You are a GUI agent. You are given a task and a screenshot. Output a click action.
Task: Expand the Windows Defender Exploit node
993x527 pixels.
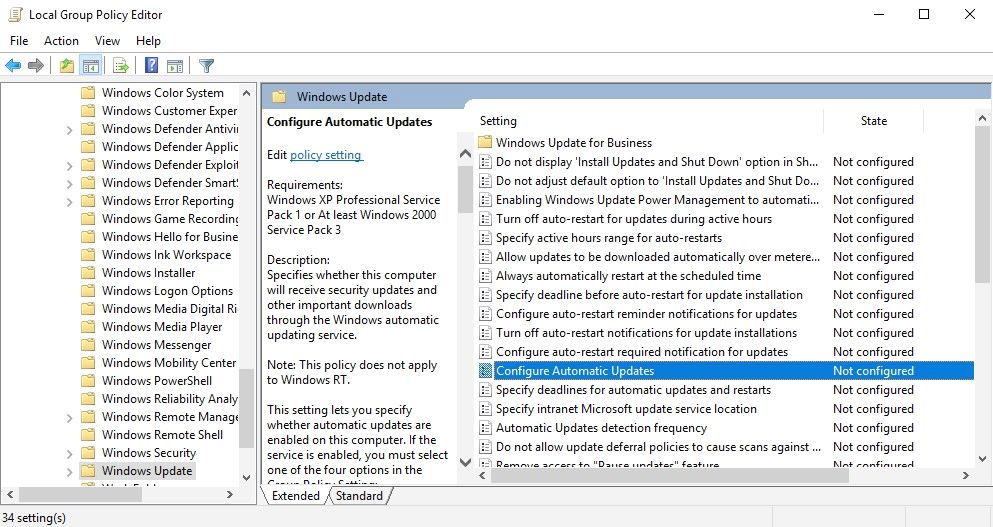(69, 166)
